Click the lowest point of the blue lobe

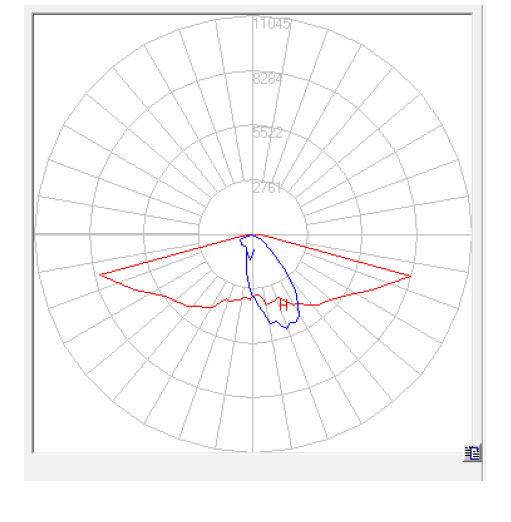pyautogui.click(x=287, y=328)
